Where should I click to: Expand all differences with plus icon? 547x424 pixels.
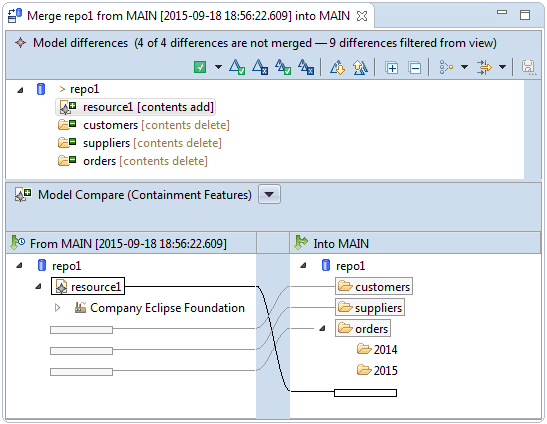point(391,67)
